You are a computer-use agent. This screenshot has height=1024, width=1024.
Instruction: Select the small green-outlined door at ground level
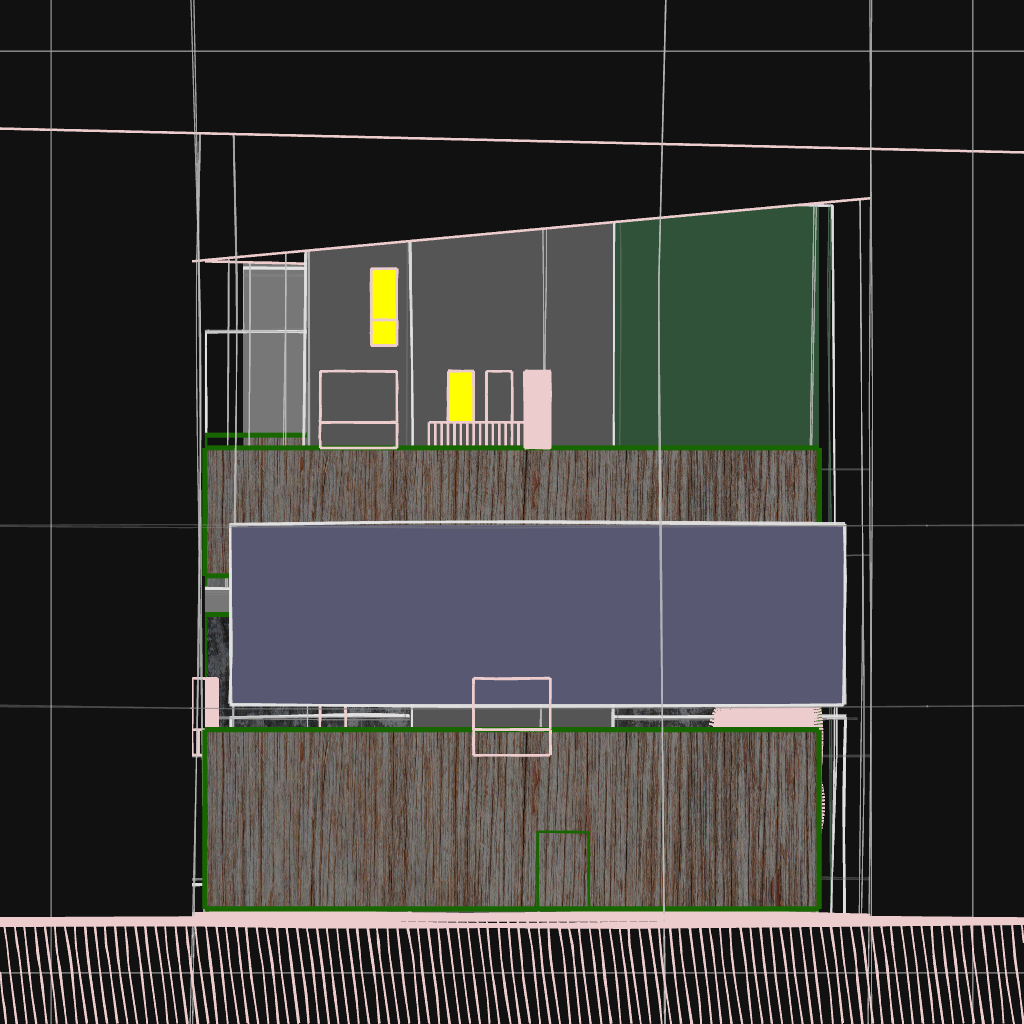563,869
